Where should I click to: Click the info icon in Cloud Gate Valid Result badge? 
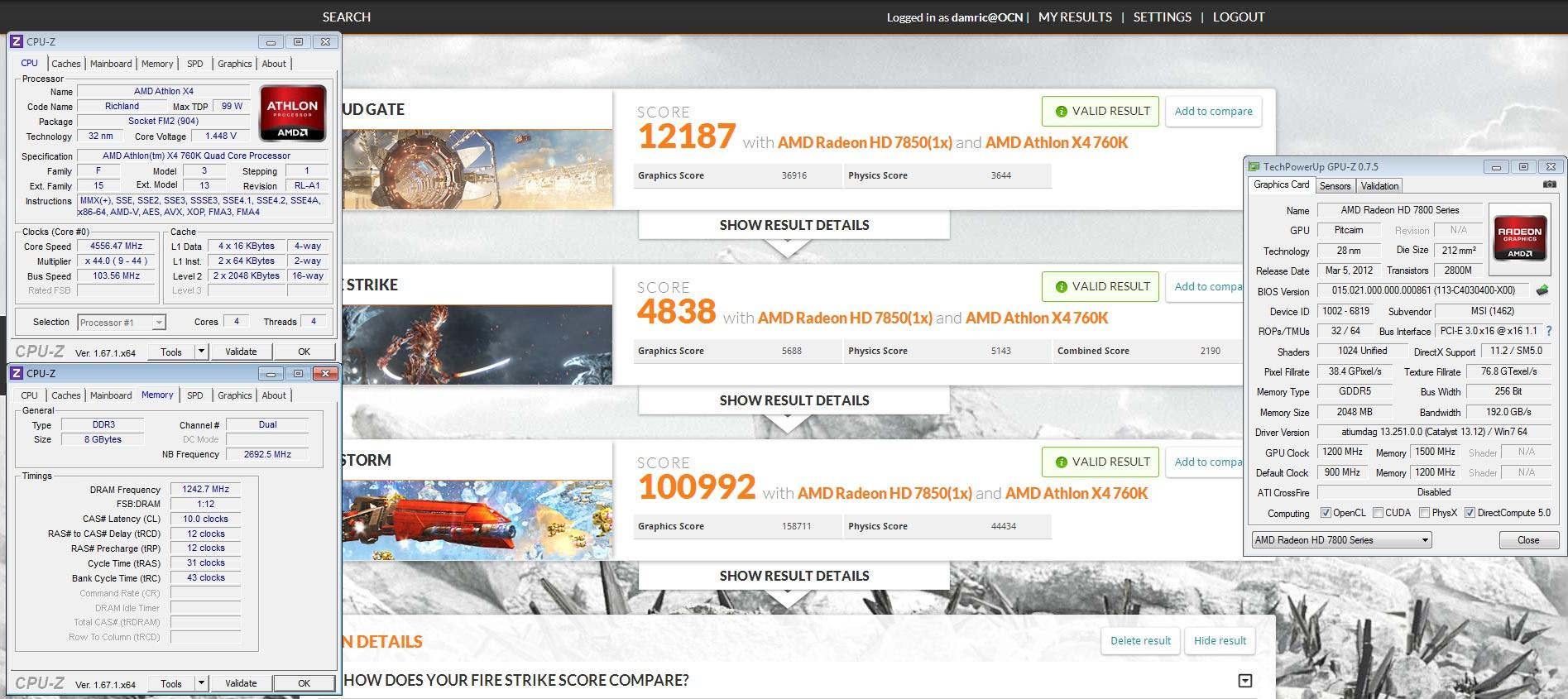pos(1061,111)
